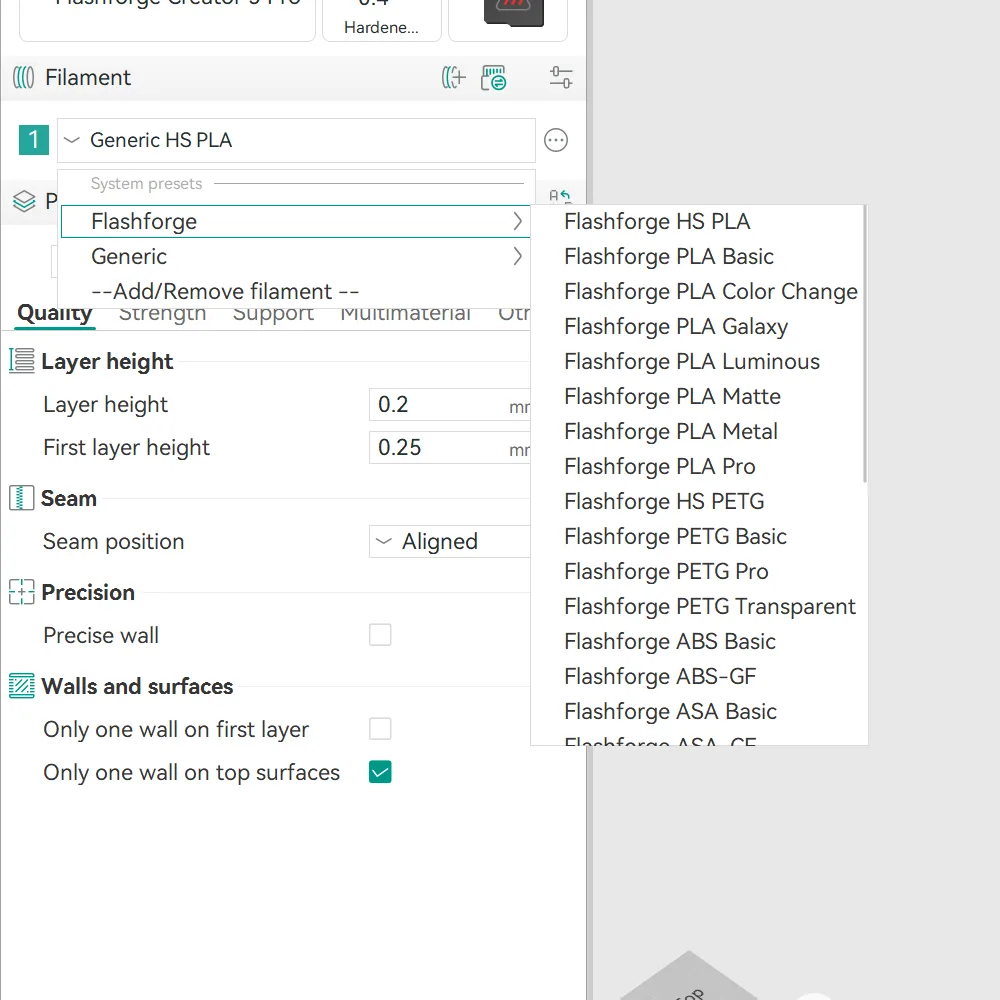The height and width of the screenshot is (1000, 1000).
Task: Click the Walls and surfaces section icon
Action: 22,686
